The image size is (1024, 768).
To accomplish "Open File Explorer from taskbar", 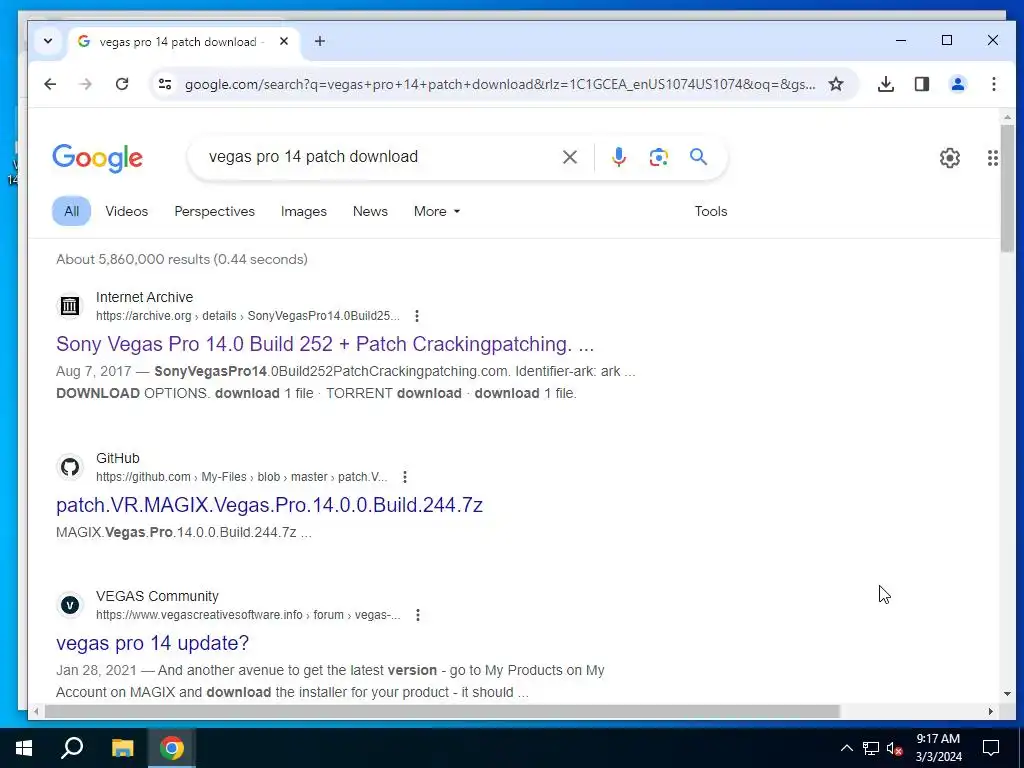I will [122, 748].
